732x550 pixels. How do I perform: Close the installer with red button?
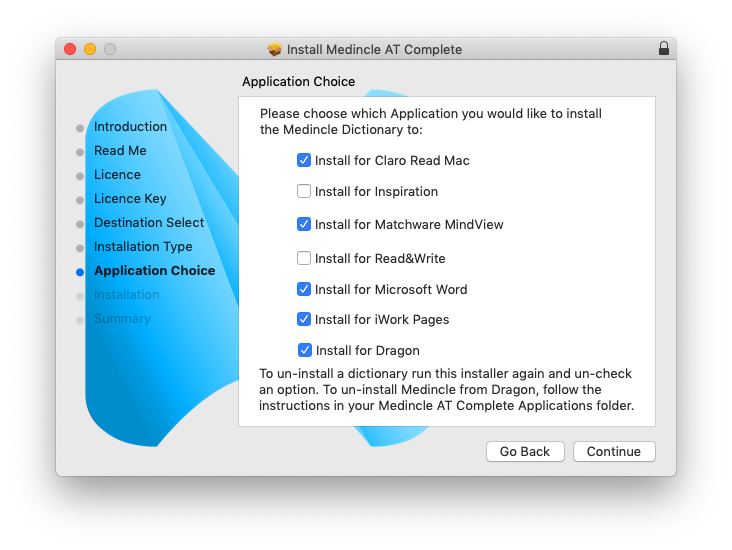[x=70, y=49]
